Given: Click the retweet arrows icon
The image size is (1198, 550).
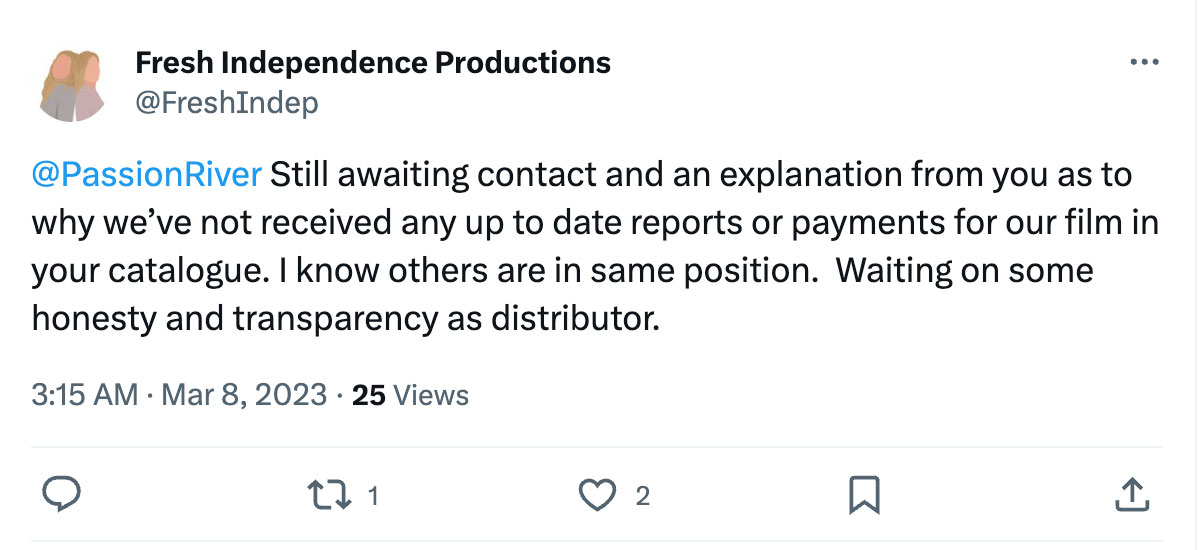Looking at the screenshot, I should pyautogui.click(x=329, y=495).
